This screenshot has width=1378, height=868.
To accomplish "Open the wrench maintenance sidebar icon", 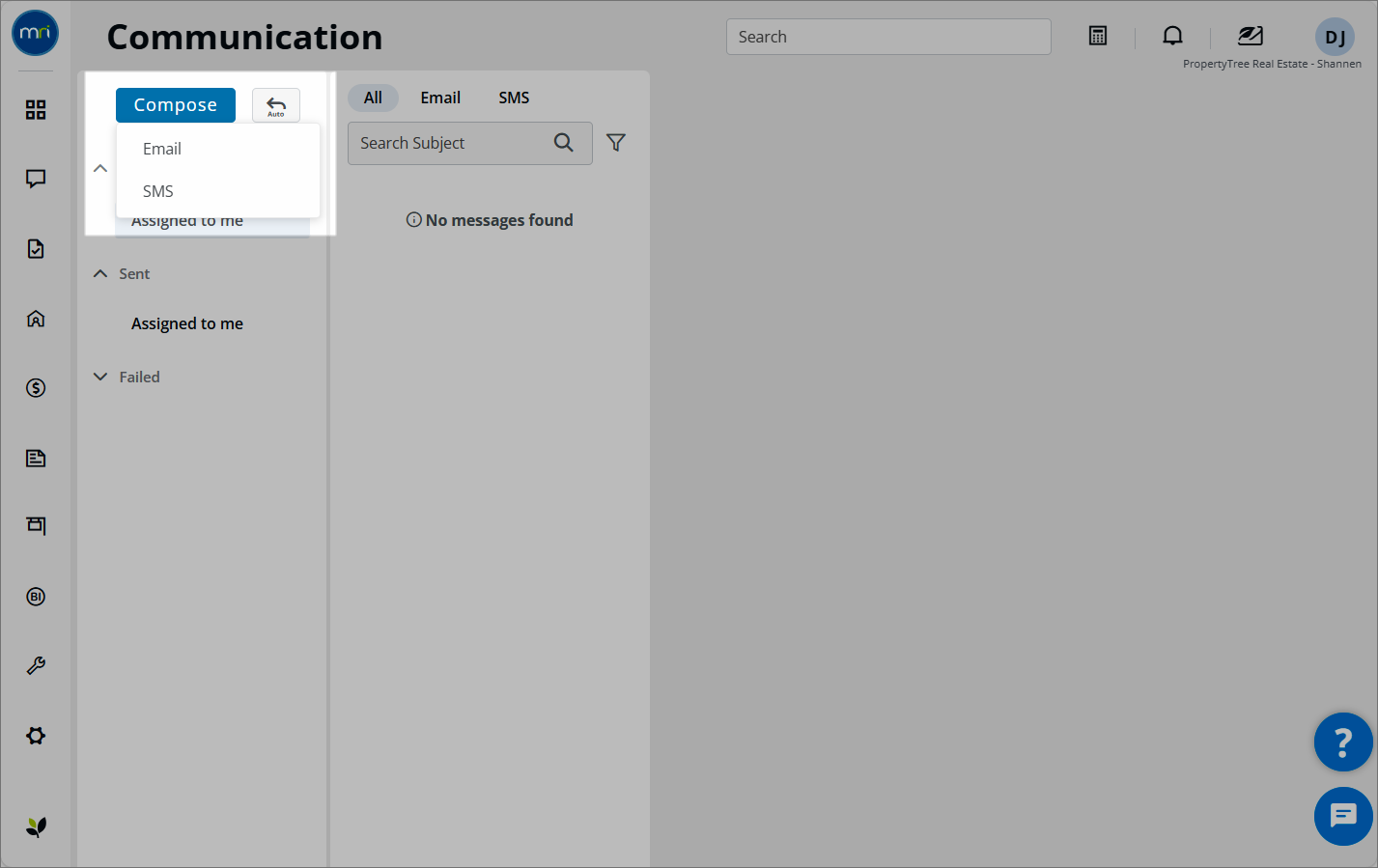I will [x=36, y=666].
